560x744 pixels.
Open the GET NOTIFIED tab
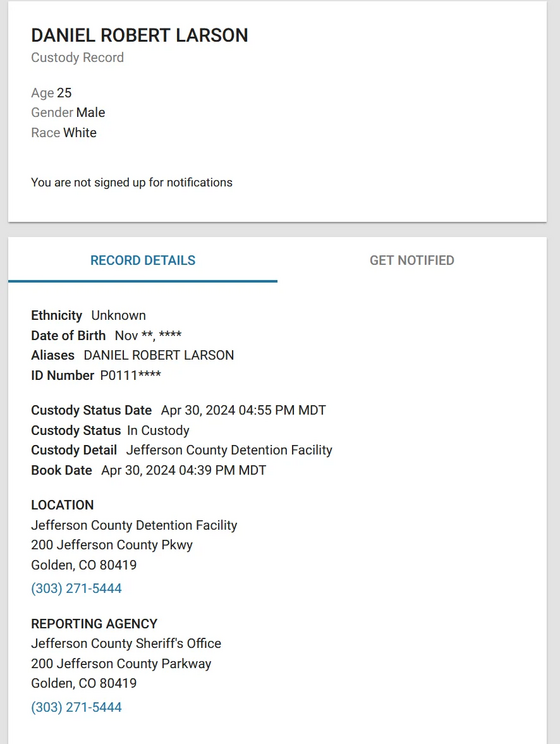point(412,260)
